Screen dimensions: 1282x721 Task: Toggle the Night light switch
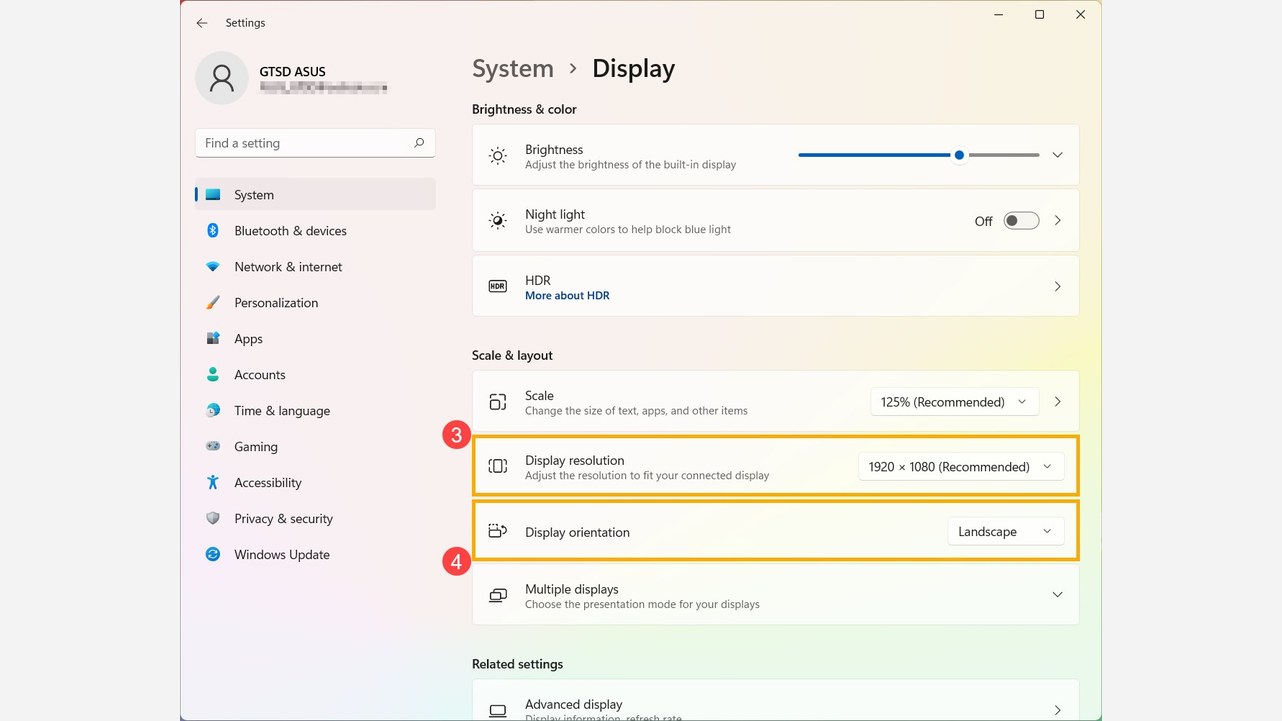[1021, 221]
